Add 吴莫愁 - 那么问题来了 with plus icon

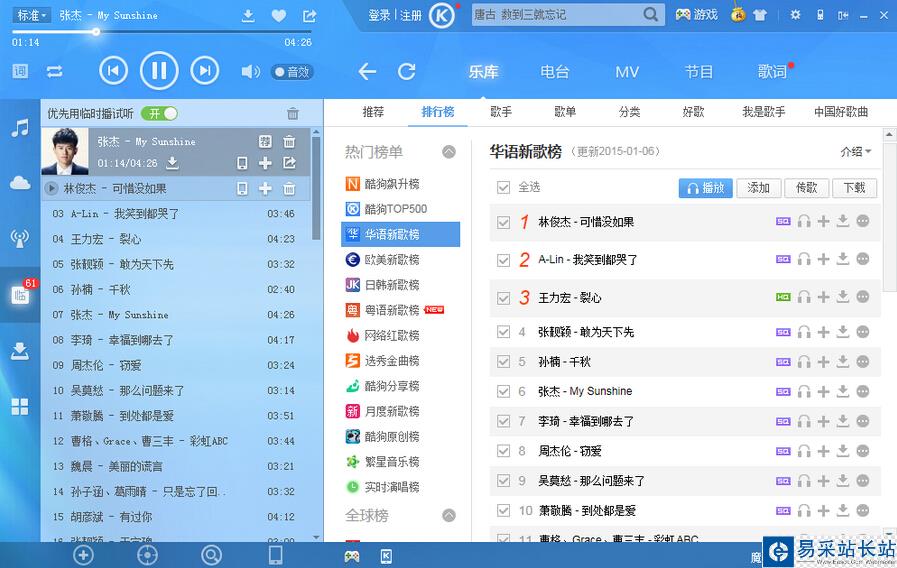coord(823,480)
